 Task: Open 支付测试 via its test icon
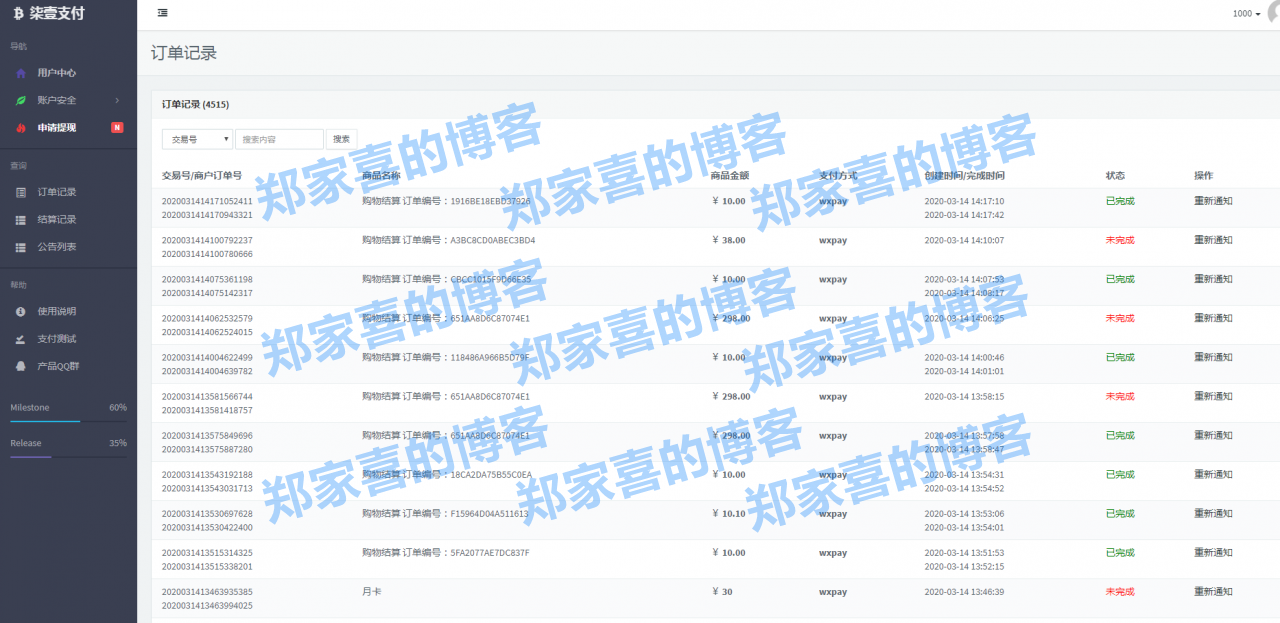(x=20, y=338)
